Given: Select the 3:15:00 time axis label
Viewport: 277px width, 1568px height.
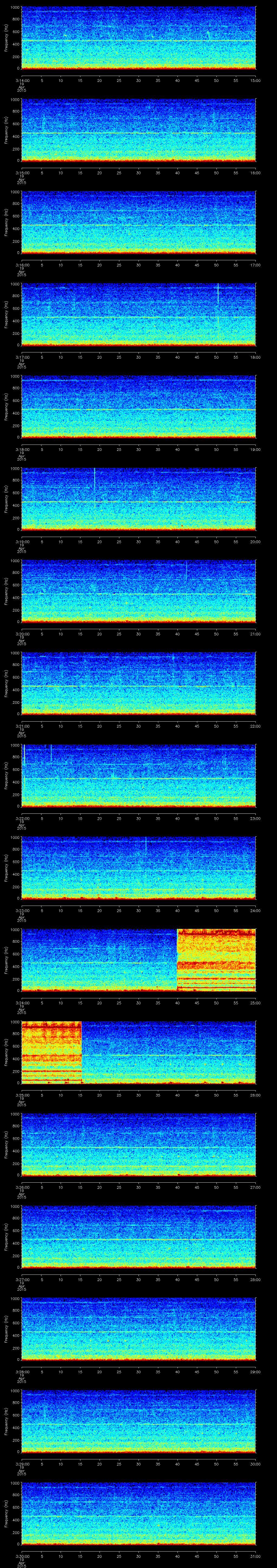Looking at the screenshot, I should [x=22, y=173].
